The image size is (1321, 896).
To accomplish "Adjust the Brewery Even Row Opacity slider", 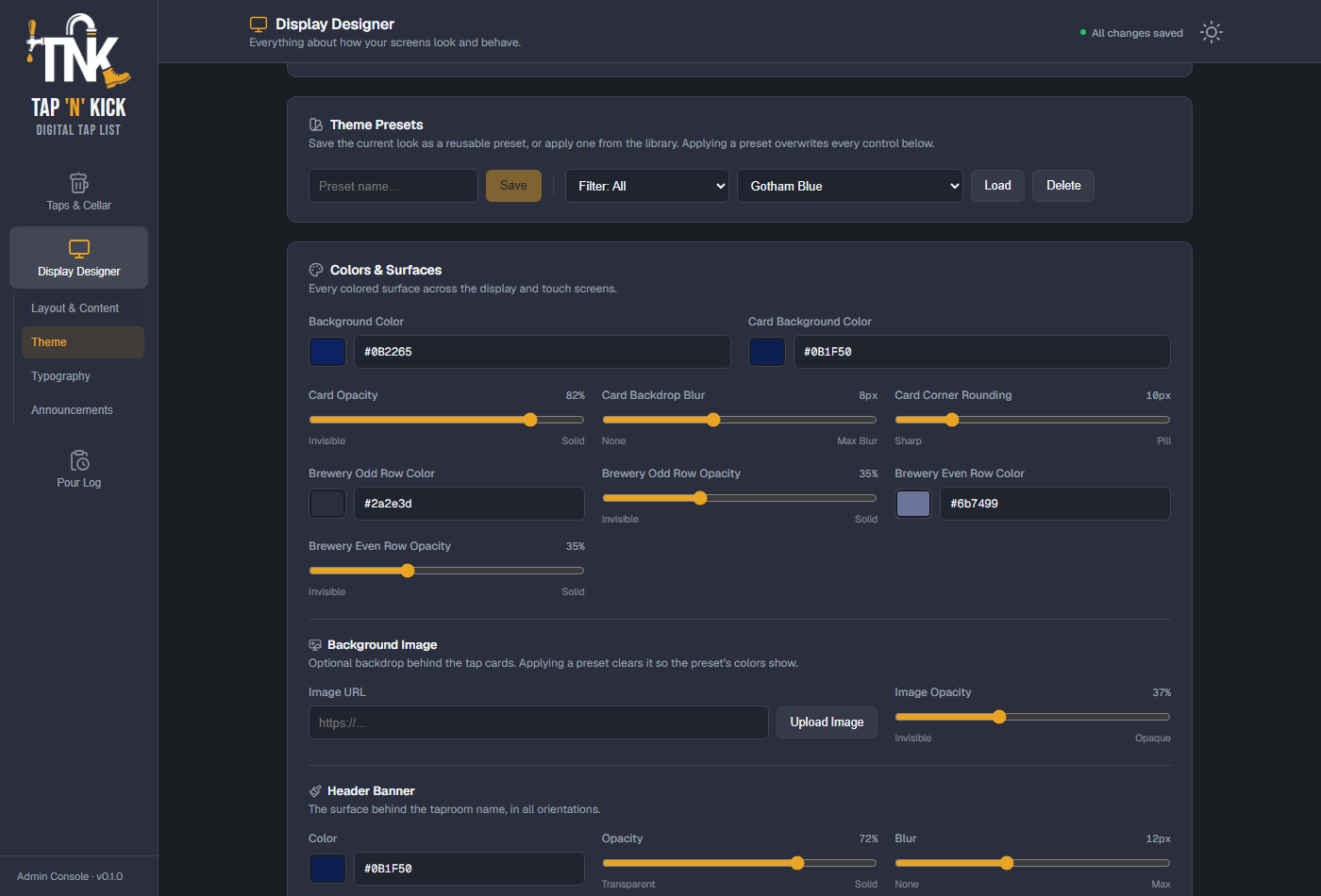I will point(446,571).
